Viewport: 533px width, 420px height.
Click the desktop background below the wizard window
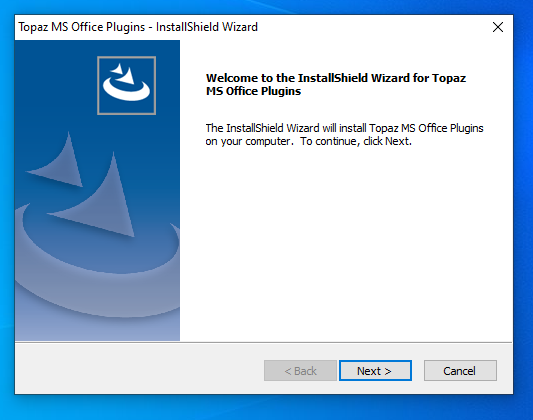click(x=265, y=408)
